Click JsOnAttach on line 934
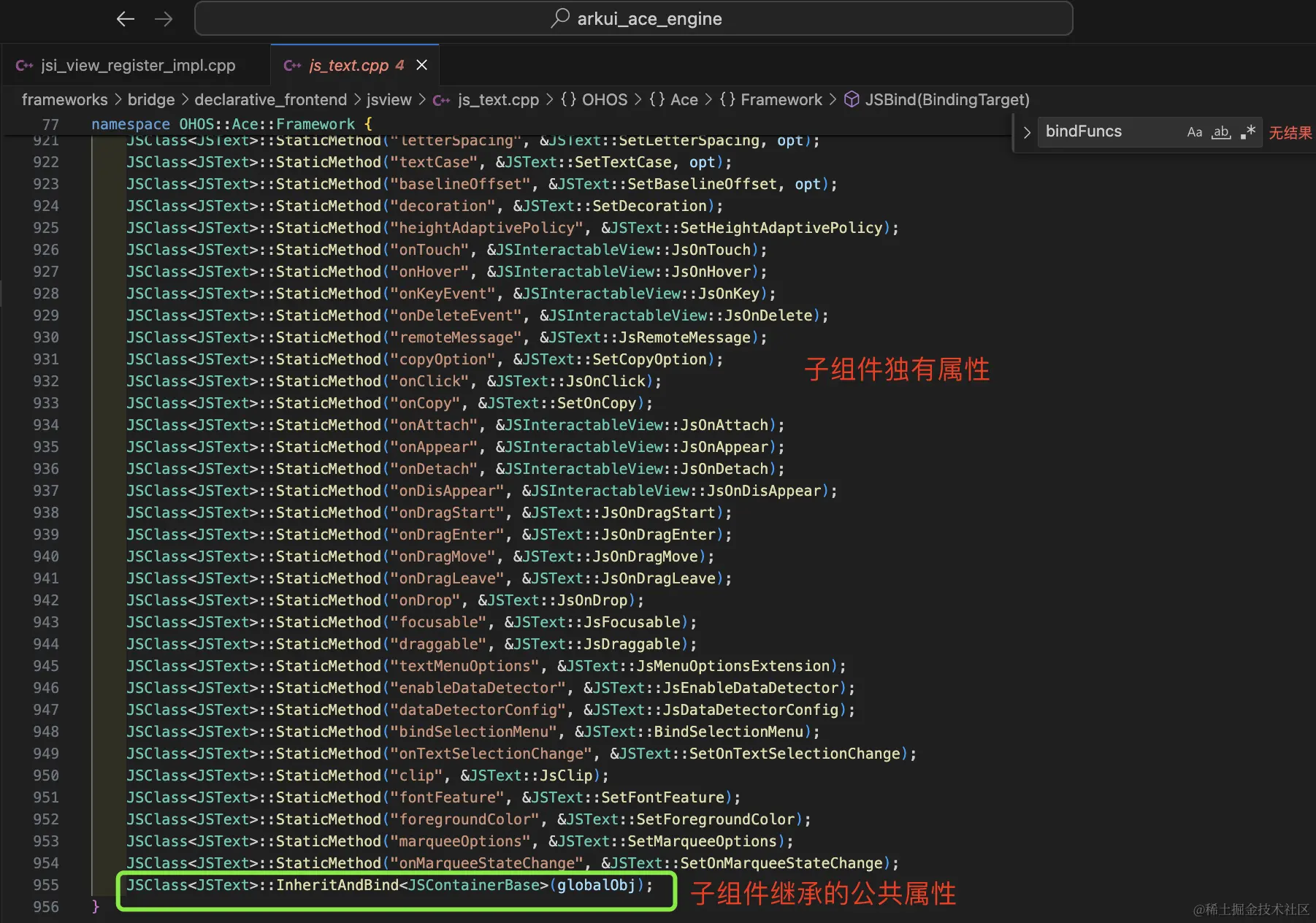The height and width of the screenshot is (923, 1316). coord(724,425)
